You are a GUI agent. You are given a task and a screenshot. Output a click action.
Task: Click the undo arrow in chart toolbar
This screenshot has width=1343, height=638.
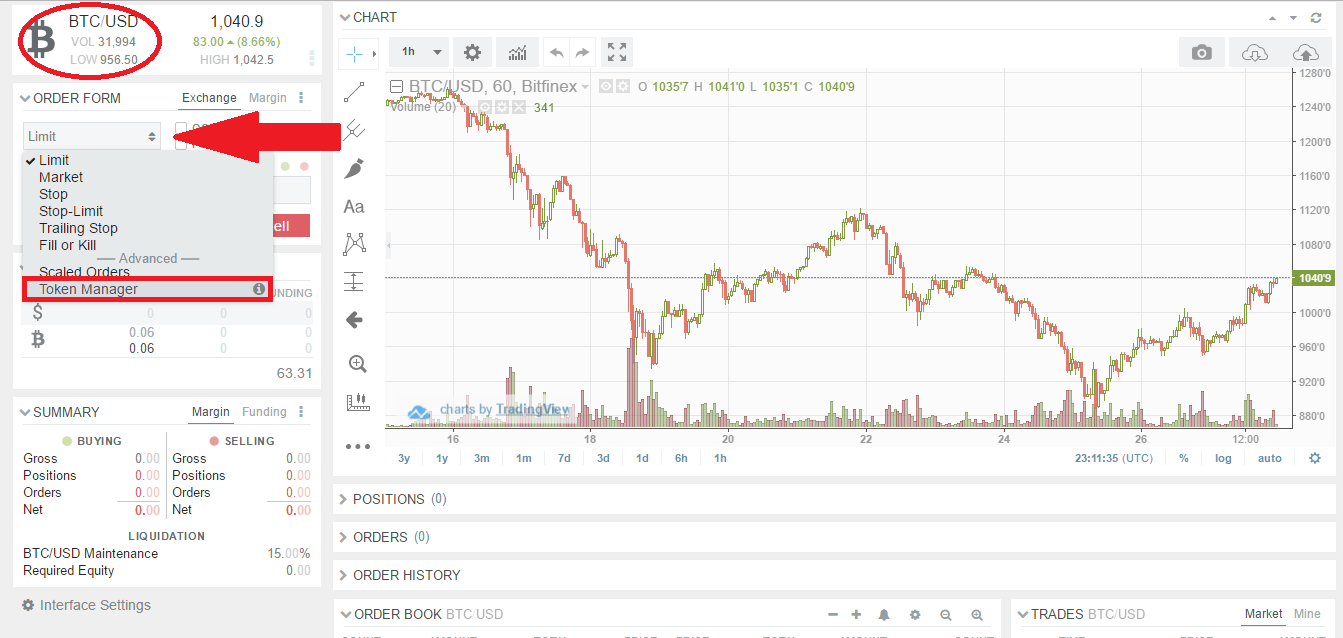click(557, 52)
